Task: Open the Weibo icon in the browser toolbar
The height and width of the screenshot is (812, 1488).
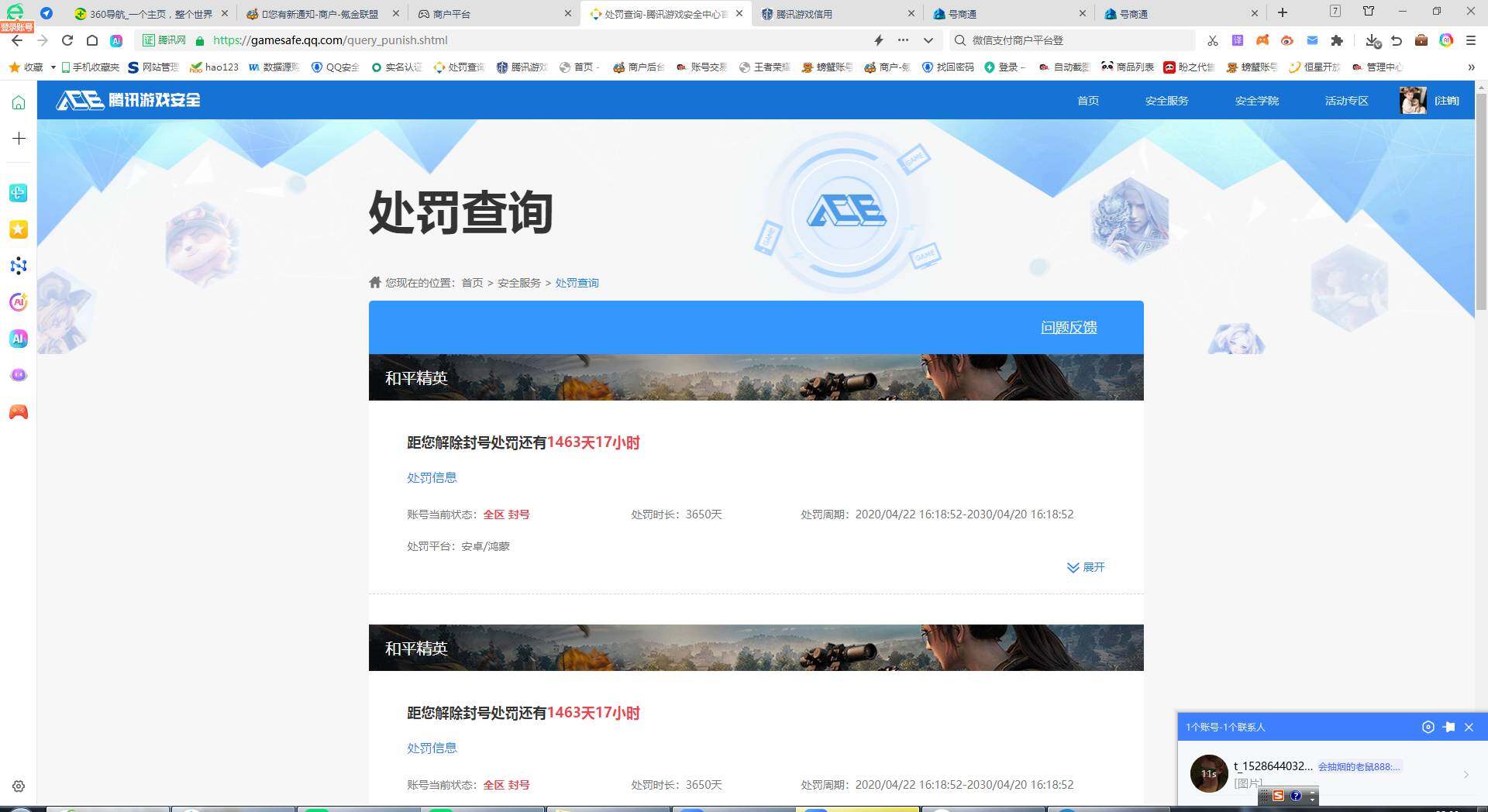Action: tap(1287, 40)
